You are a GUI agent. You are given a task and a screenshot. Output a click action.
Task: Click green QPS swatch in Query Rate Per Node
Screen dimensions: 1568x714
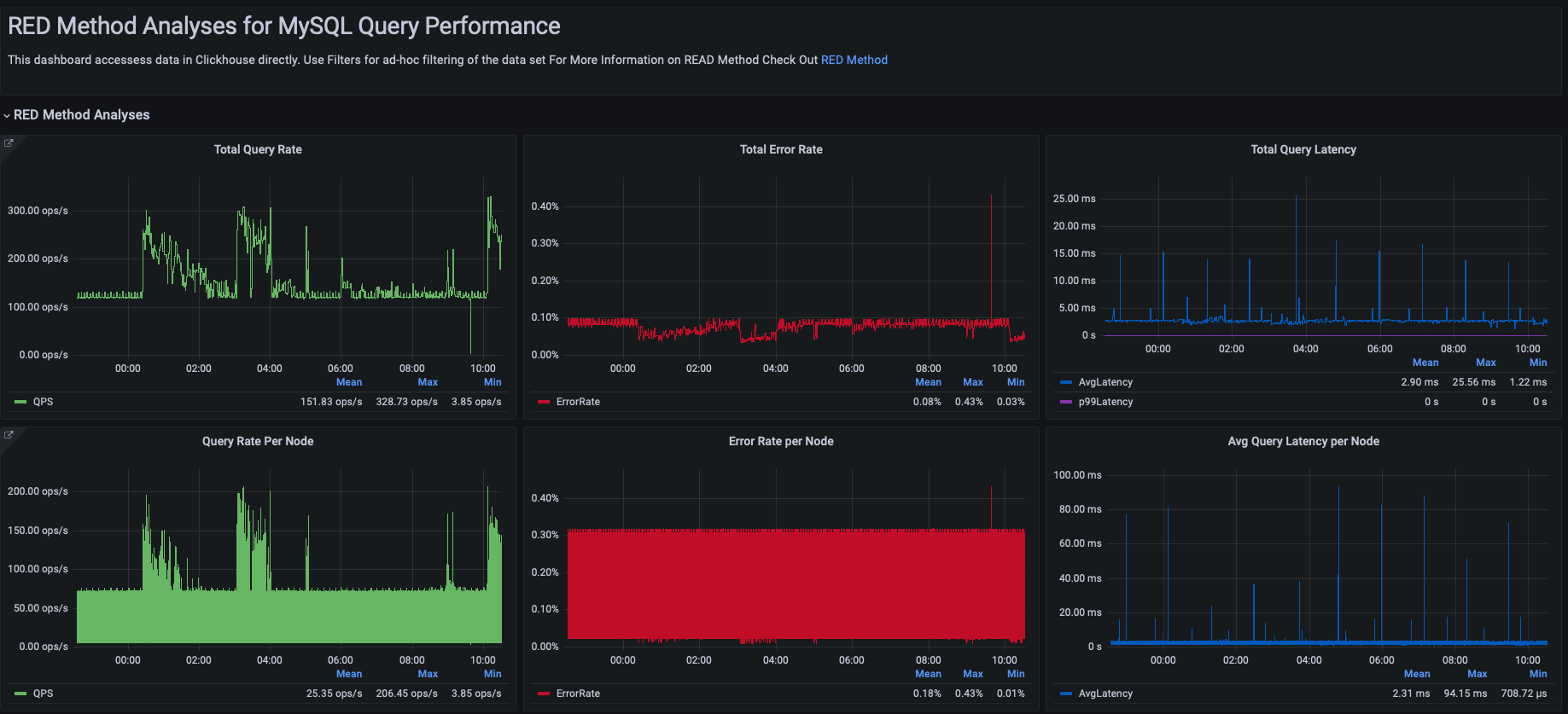20,694
